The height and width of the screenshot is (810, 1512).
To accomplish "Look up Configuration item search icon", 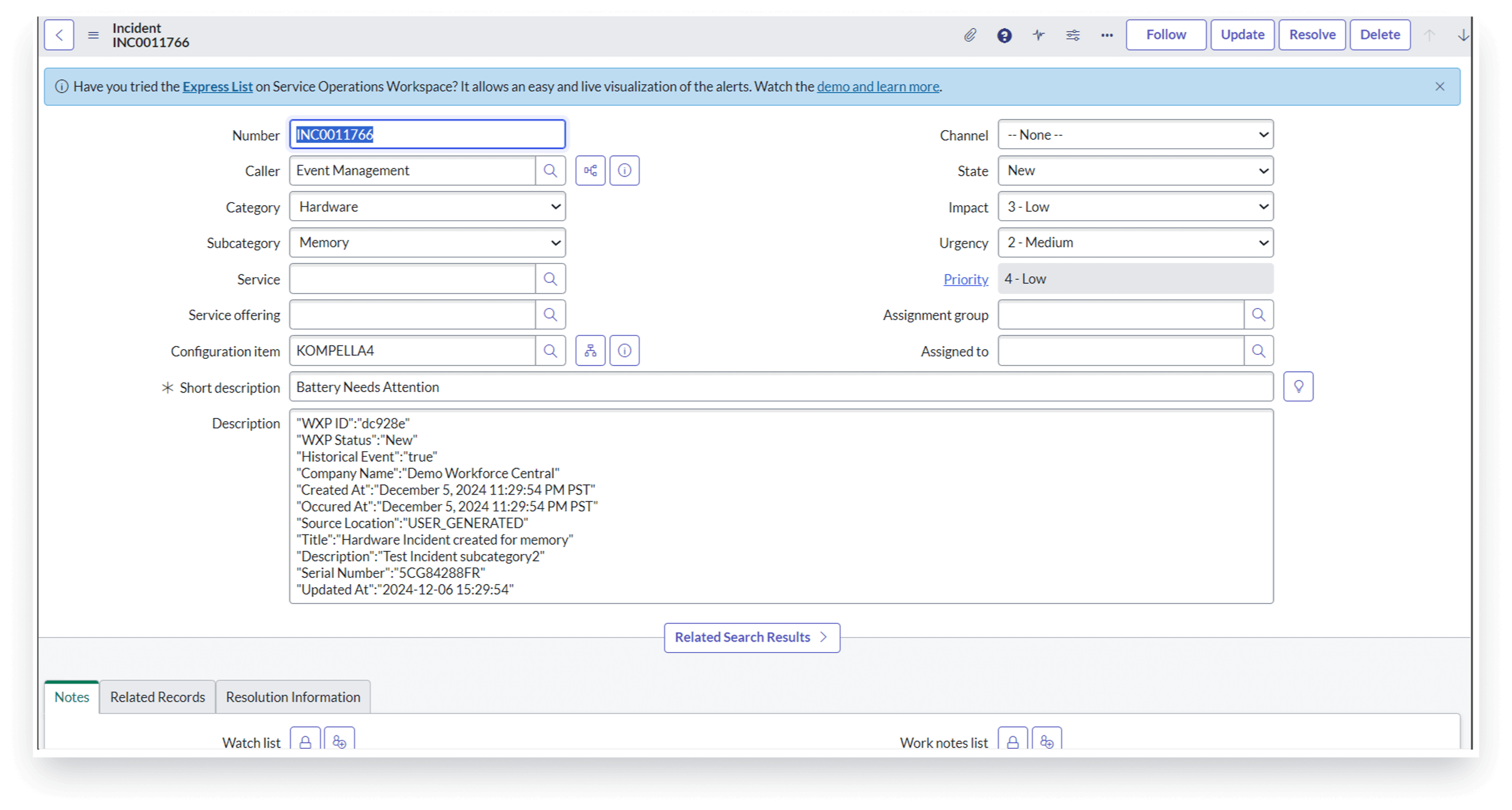I will [x=550, y=351].
